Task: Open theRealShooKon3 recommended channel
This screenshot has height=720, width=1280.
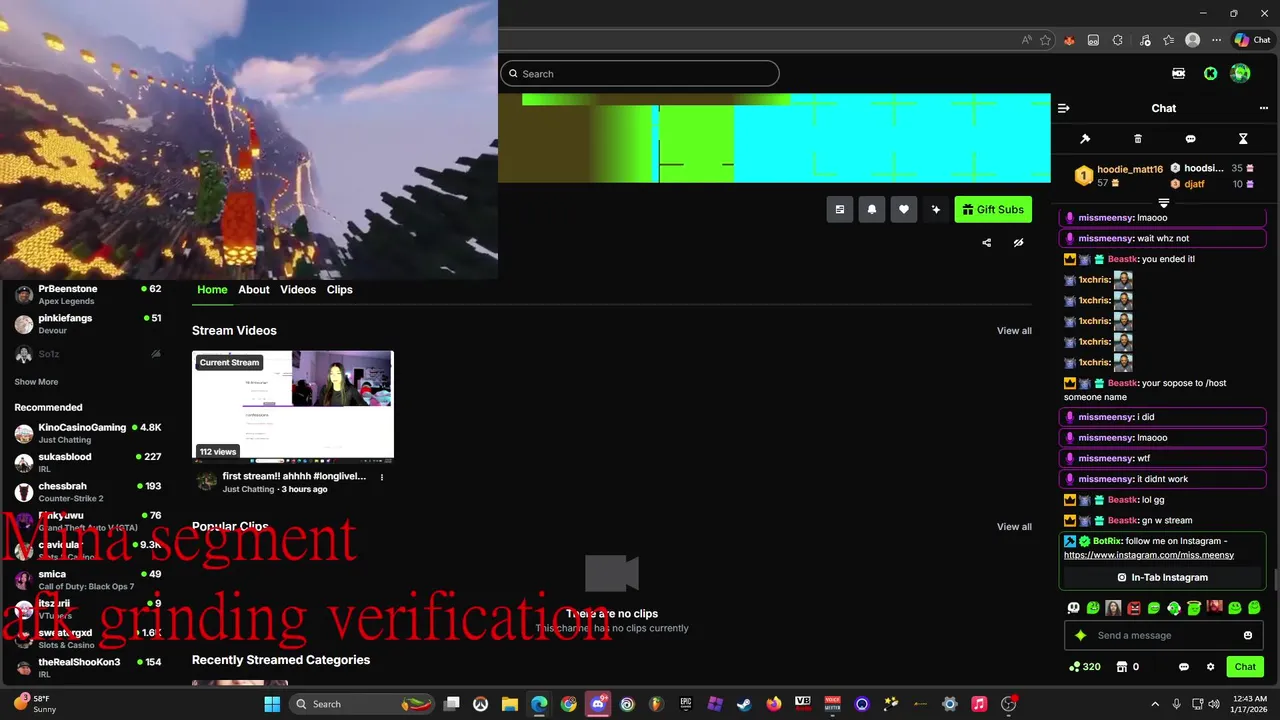Action: coord(88,667)
